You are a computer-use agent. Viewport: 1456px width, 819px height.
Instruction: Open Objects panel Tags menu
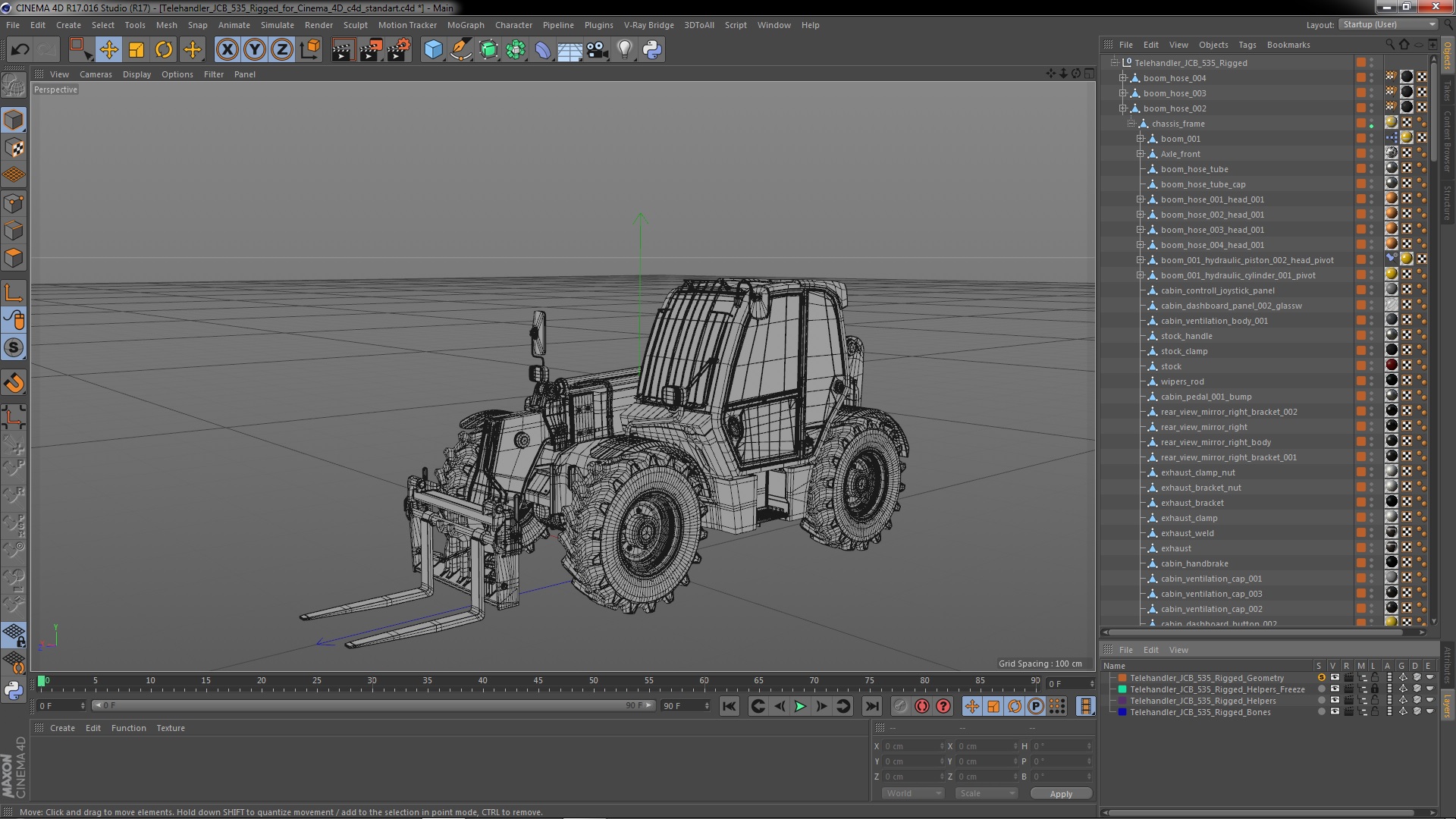[x=1247, y=45]
